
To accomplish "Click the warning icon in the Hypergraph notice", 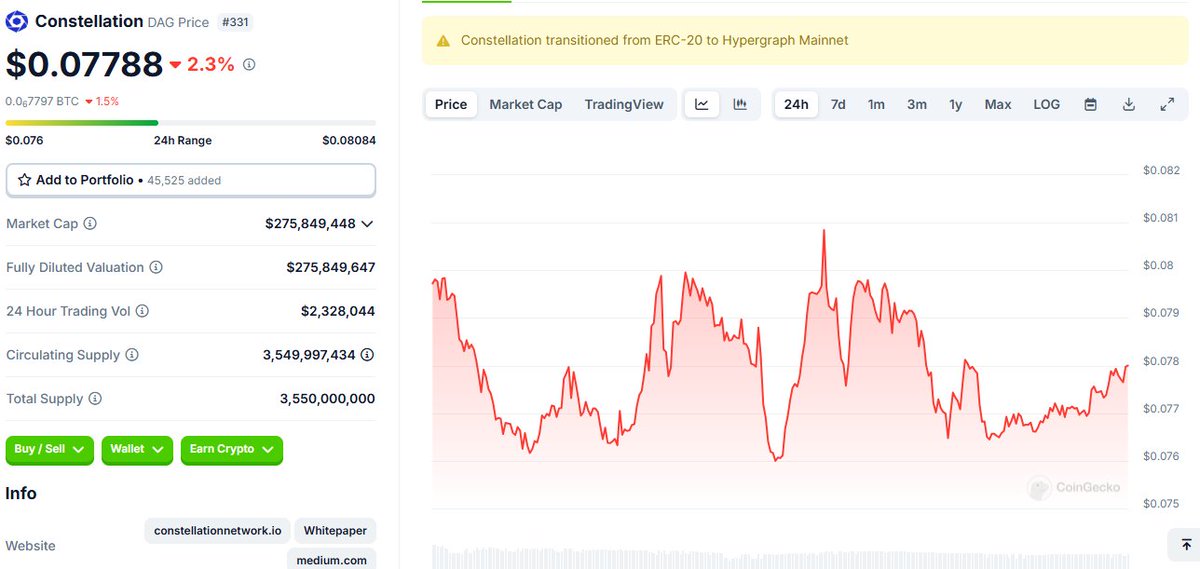I will pos(443,41).
